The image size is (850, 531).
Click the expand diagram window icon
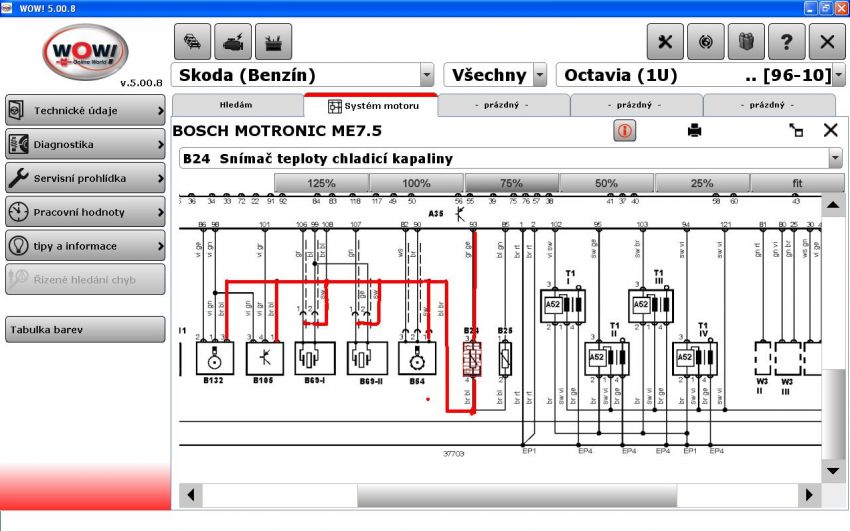[797, 130]
